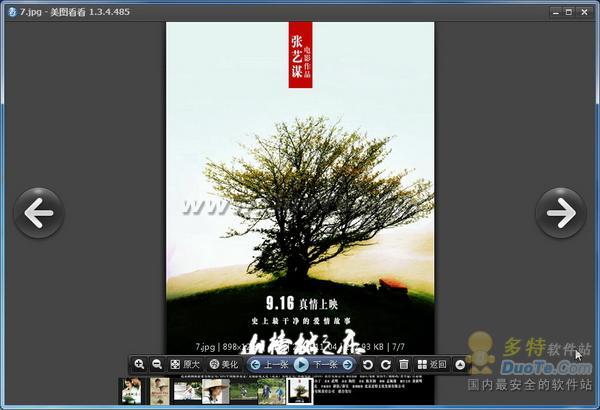Rotate the image clockwise
Image resolution: width=600 pixels, height=410 pixels.
385,364
